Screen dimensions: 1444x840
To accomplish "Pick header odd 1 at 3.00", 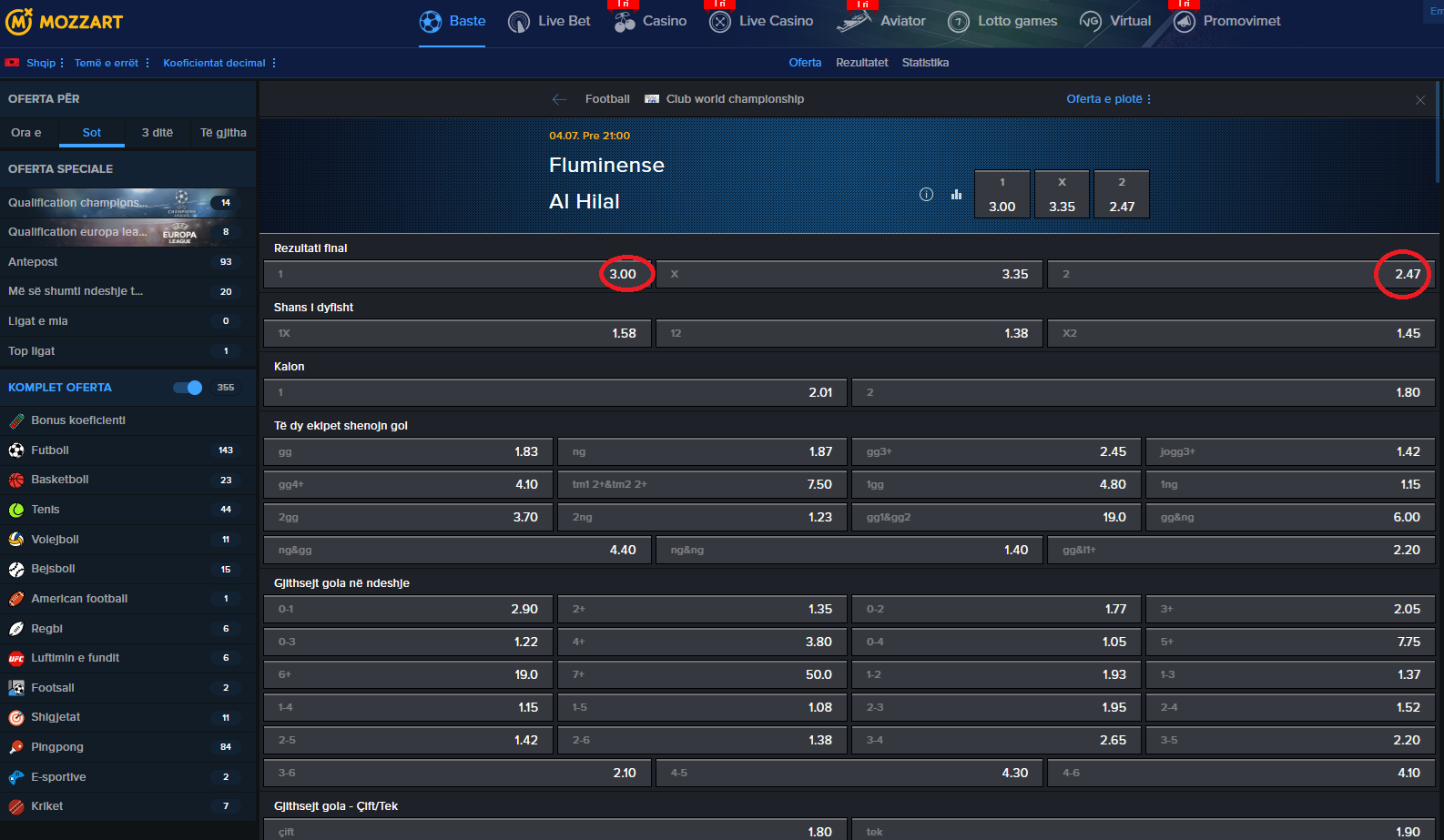I will click(x=1002, y=194).
